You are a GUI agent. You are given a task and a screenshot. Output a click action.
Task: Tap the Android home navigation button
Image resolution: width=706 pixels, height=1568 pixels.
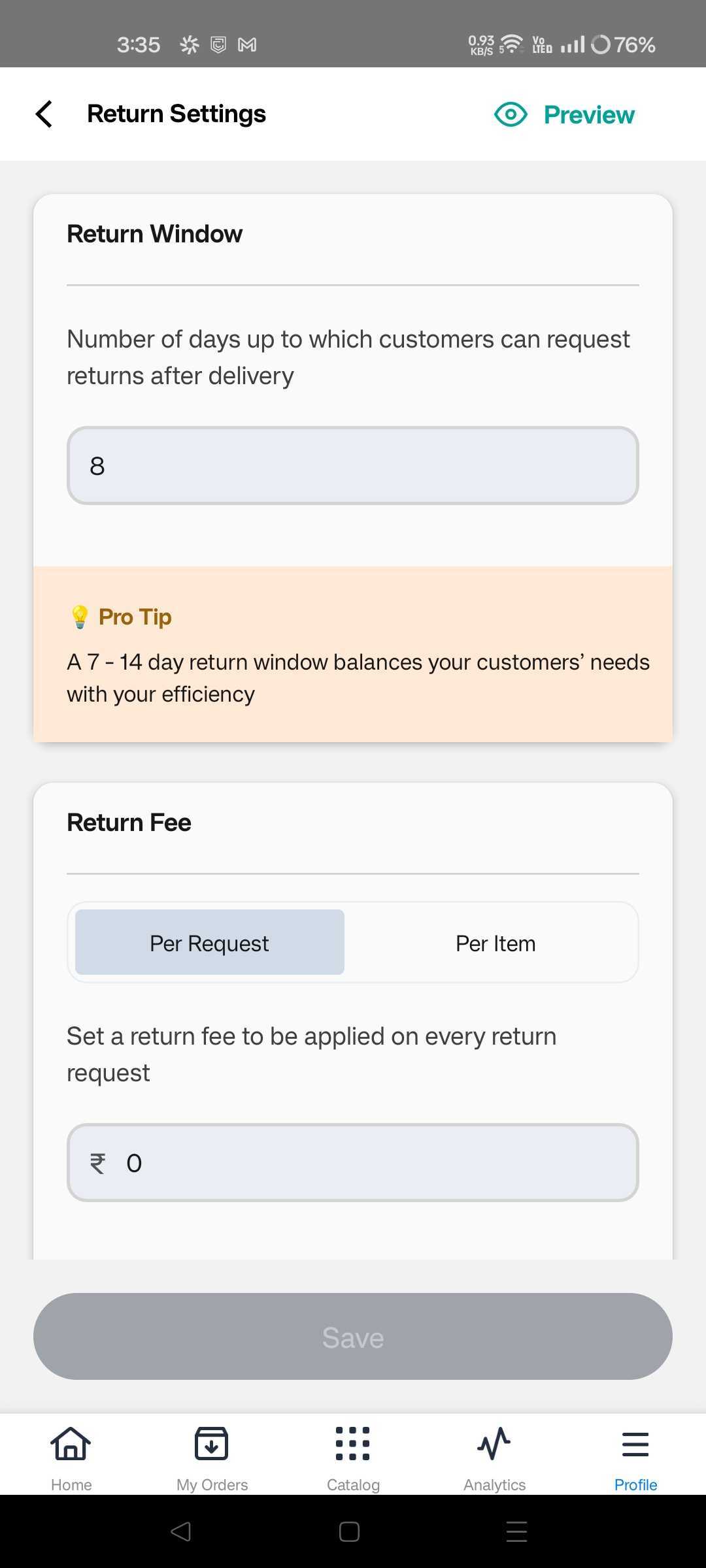tap(350, 1531)
